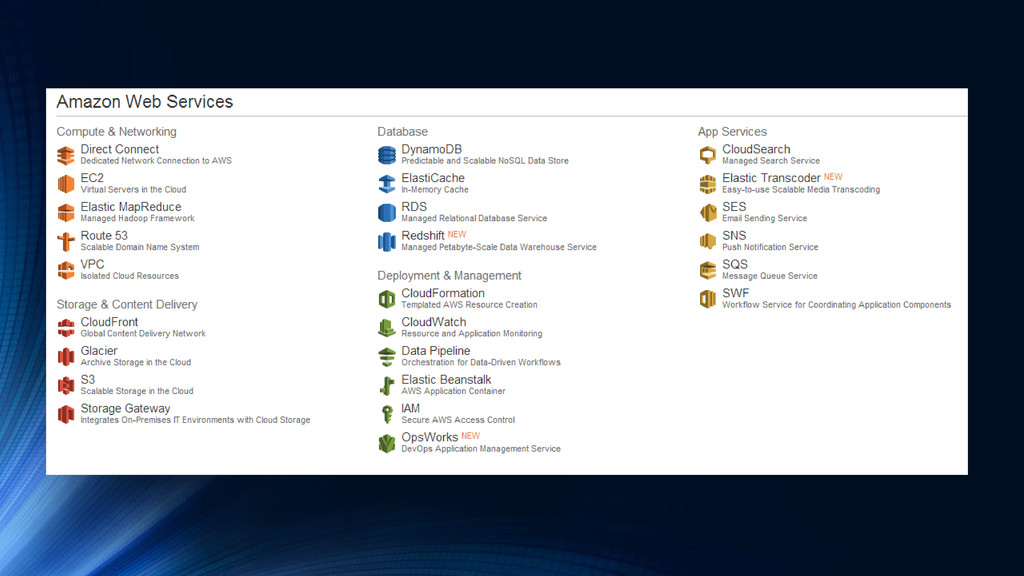This screenshot has width=1024, height=576.
Task: Click the EC2 orange icon
Action: [66, 184]
